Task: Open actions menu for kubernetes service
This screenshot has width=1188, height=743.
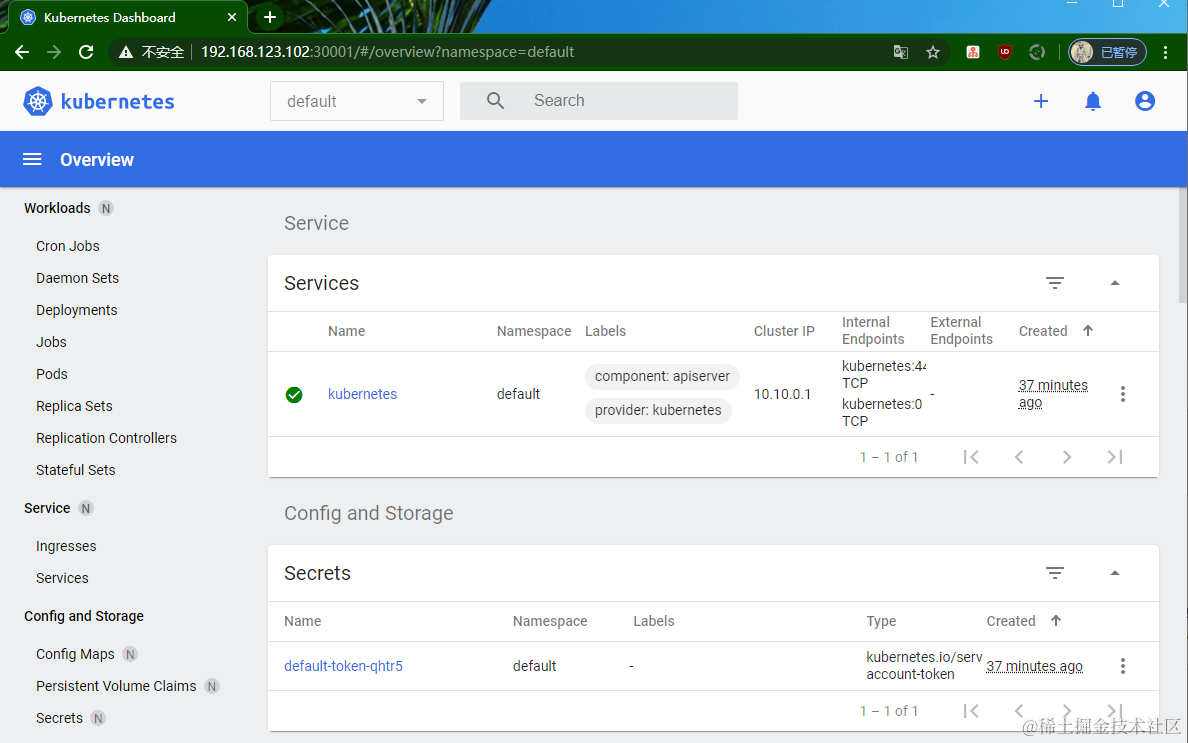Action: [1123, 394]
